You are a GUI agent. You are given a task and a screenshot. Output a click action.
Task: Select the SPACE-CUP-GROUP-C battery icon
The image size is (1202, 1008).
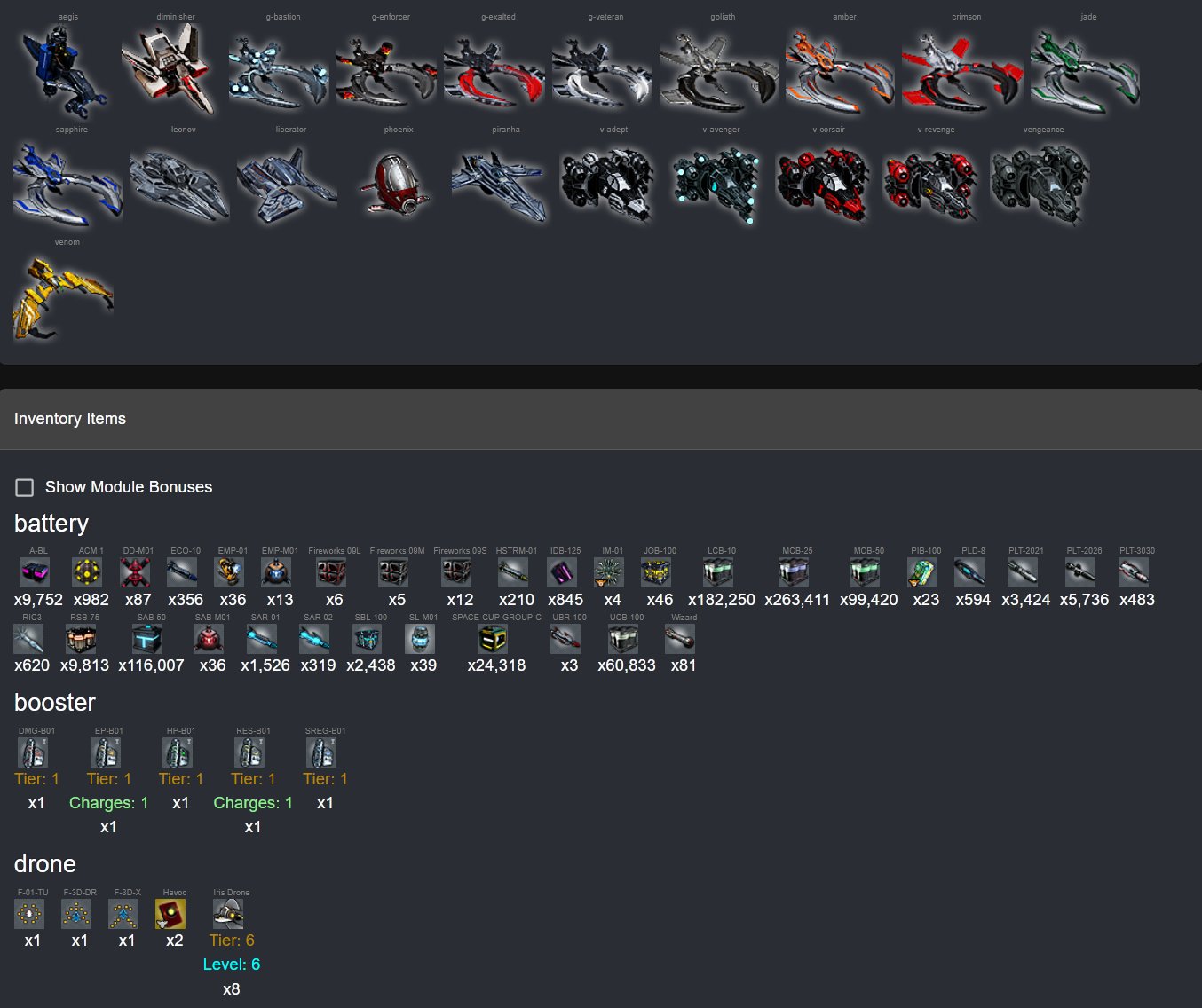(493, 638)
